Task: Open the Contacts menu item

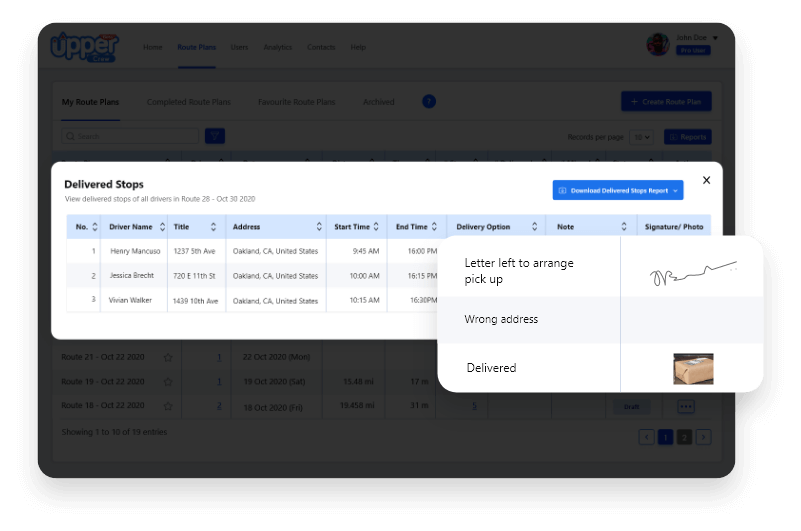Action: pyautogui.click(x=321, y=47)
